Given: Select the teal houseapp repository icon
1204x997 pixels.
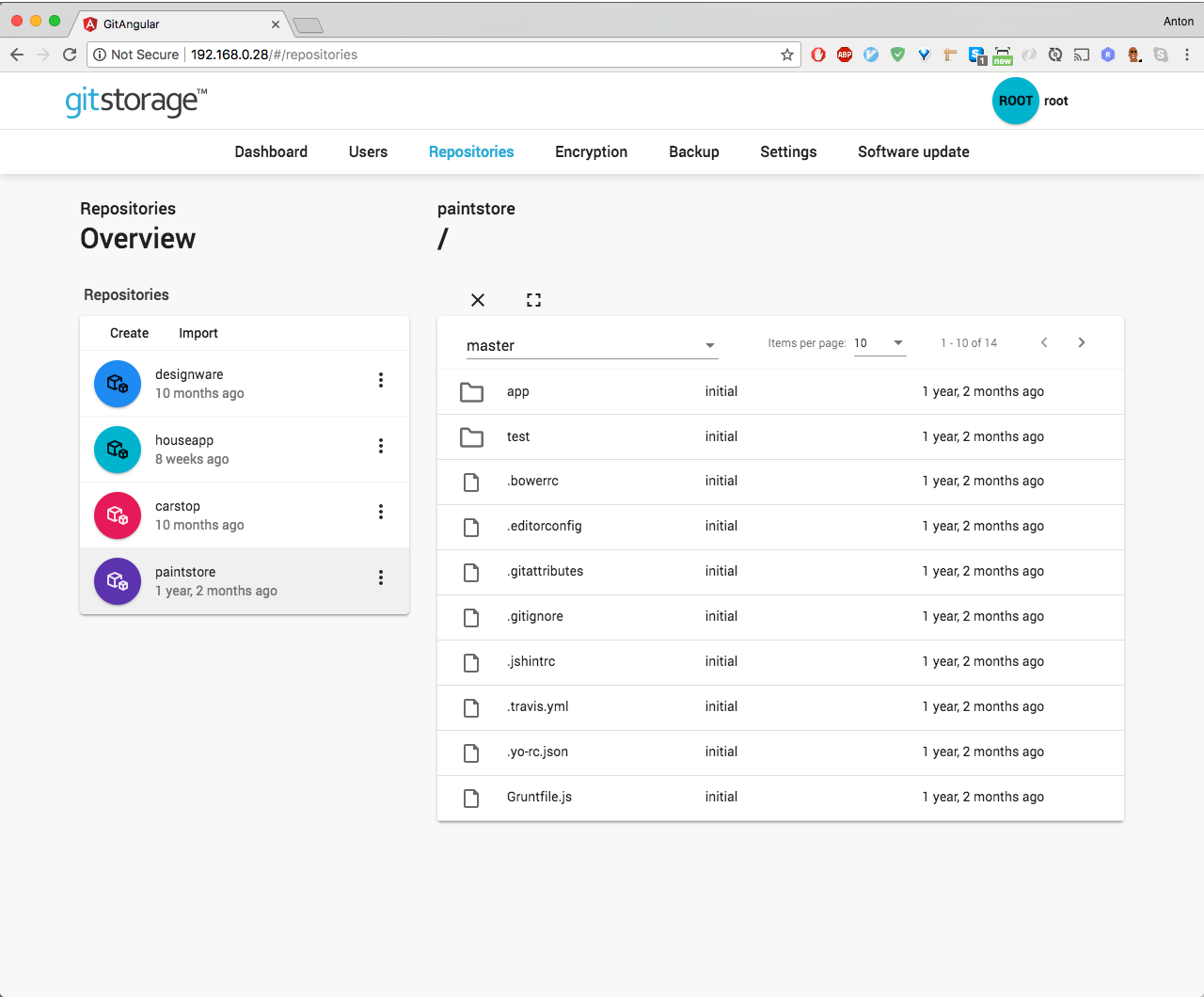Looking at the screenshot, I should [117, 449].
